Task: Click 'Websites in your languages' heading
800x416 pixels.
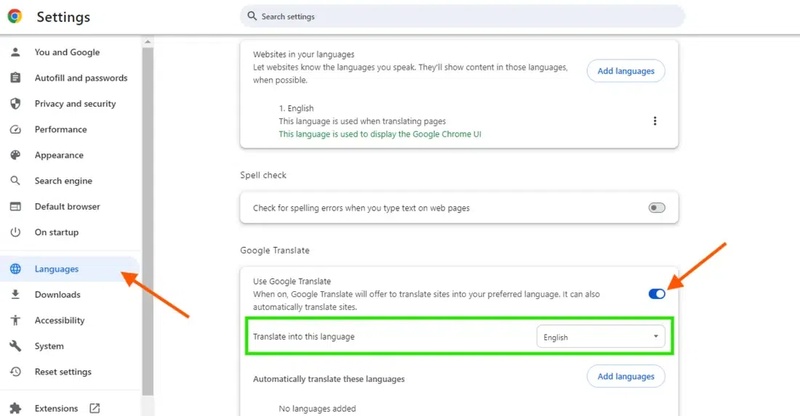Action: pyautogui.click(x=304, y=54)
